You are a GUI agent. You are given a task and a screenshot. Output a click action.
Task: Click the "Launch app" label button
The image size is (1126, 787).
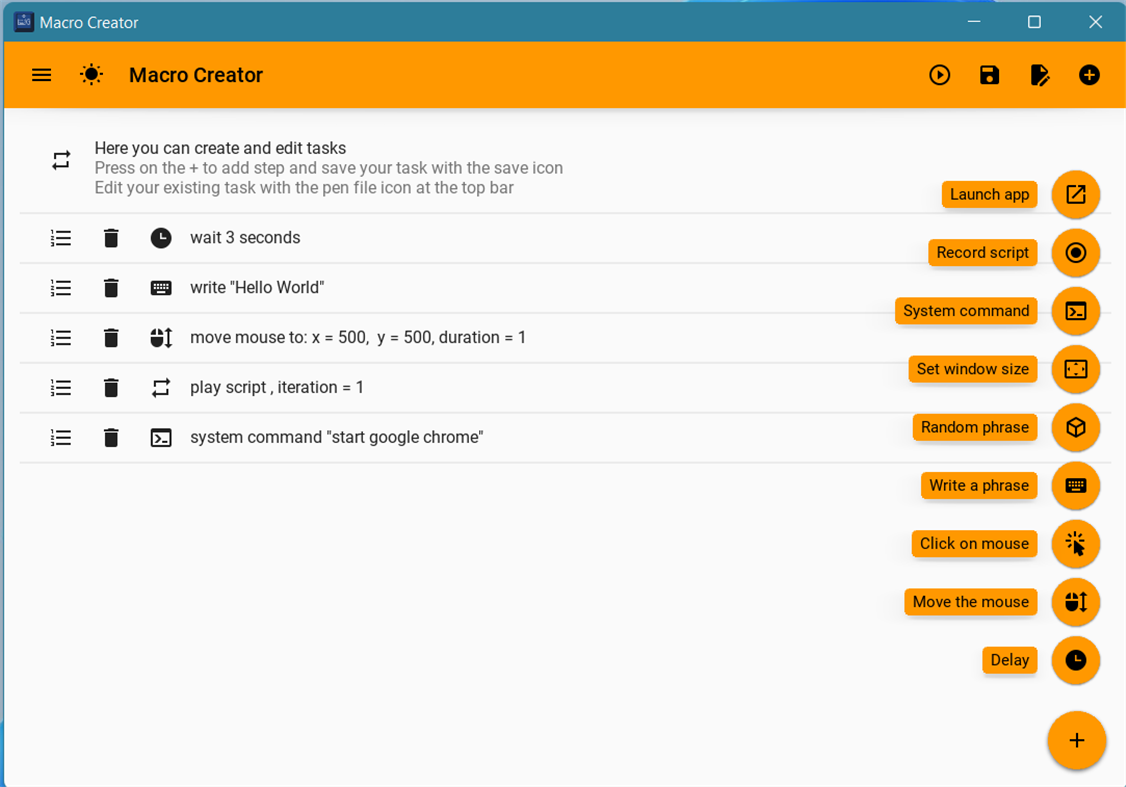tap(989, 194)
